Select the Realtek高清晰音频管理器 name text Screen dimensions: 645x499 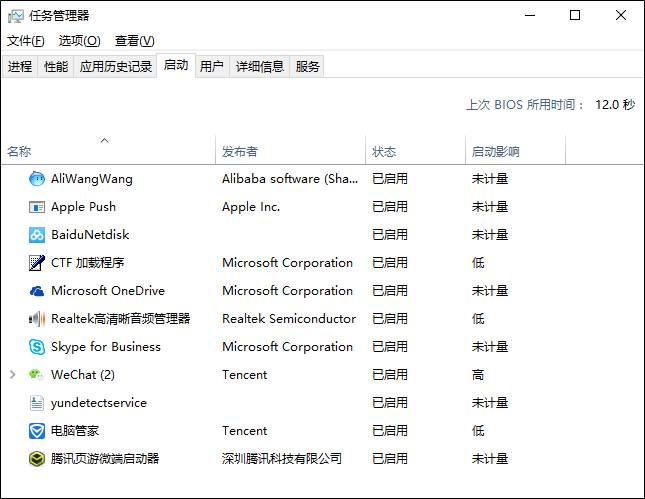tap(121, 318)
